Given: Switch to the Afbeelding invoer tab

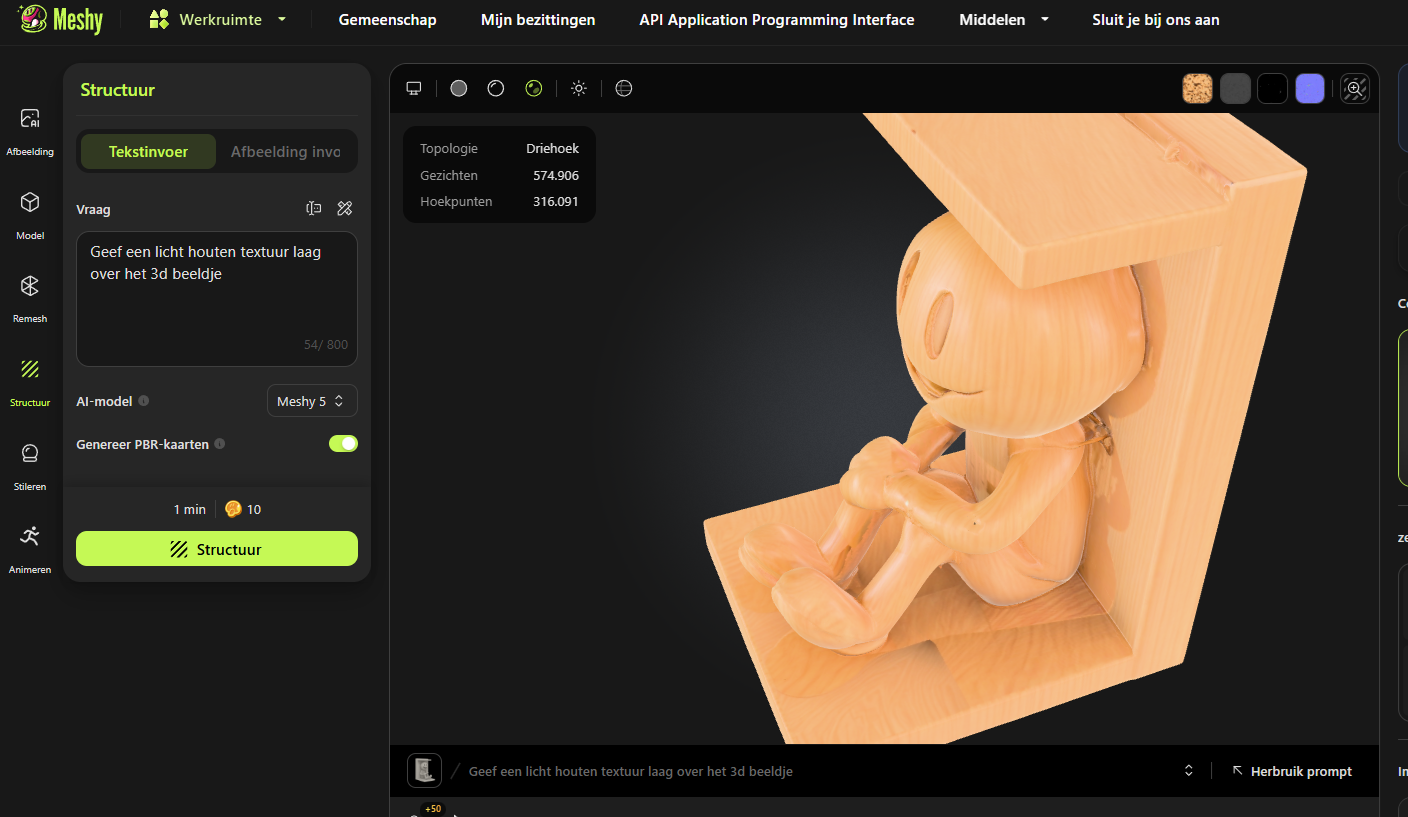Looking at the screenshot, I should pyautogui.click(x=286, y=152).
